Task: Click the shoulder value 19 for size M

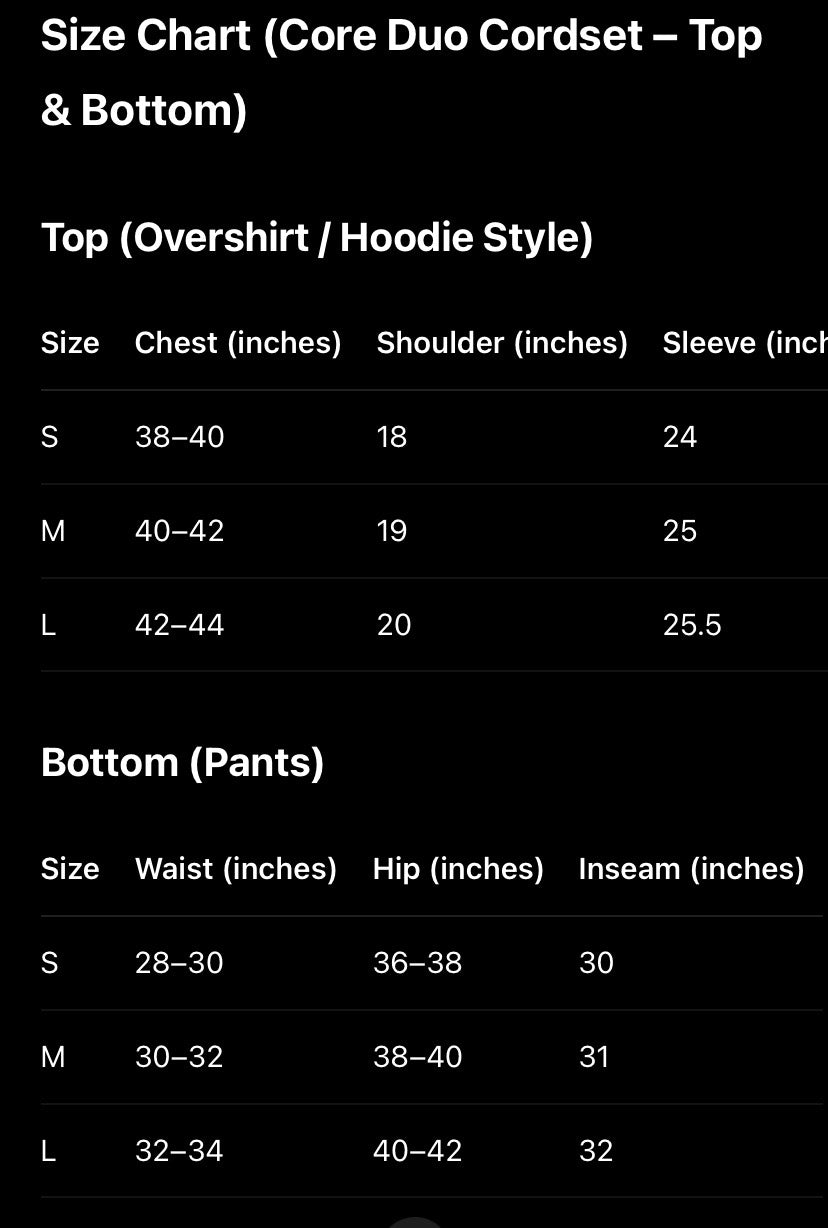Action: point(392,531)
